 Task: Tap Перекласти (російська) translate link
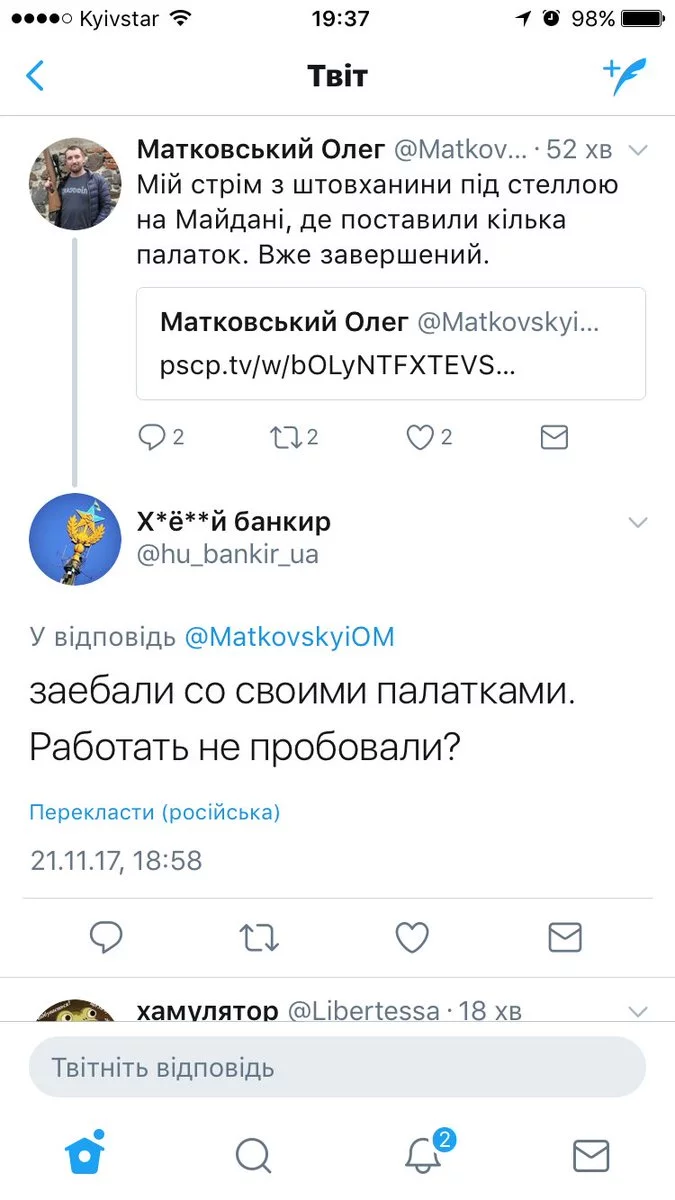(x=155, y=812)
